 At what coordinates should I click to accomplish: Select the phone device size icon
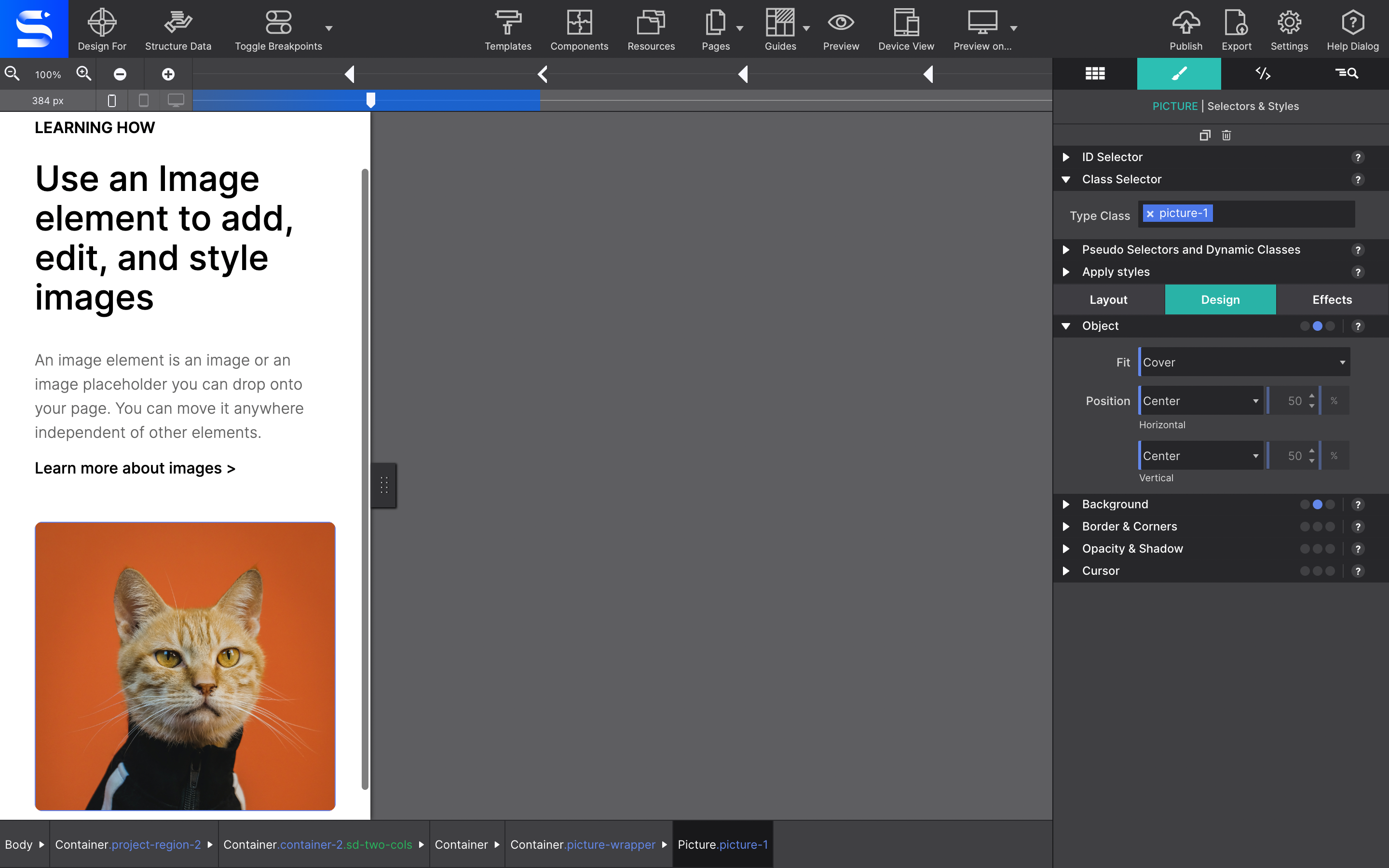112,100
